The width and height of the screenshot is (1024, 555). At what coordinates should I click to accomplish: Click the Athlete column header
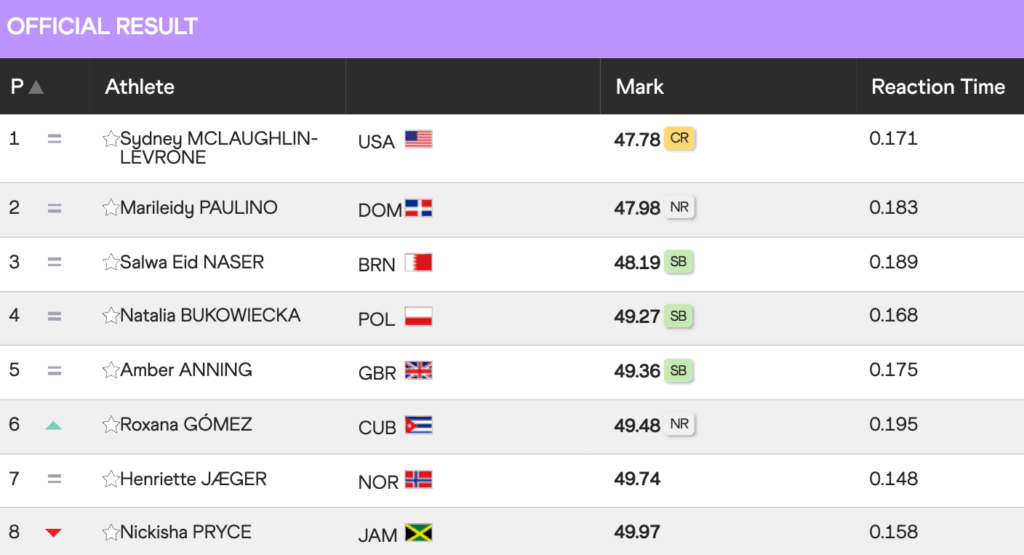click(140, 87)
